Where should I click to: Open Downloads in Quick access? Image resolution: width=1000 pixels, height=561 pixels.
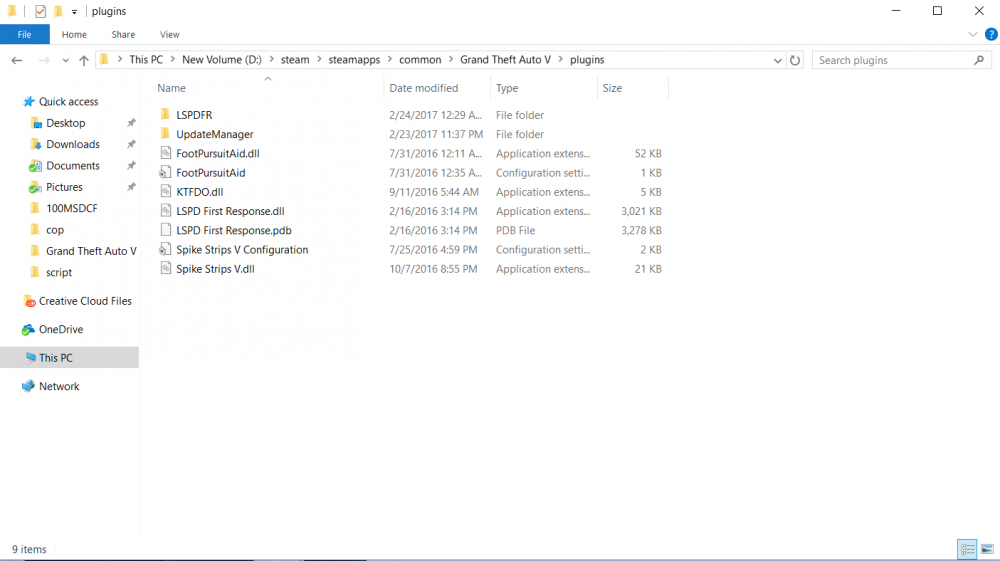pyautogui.click(x=73, y=144)
